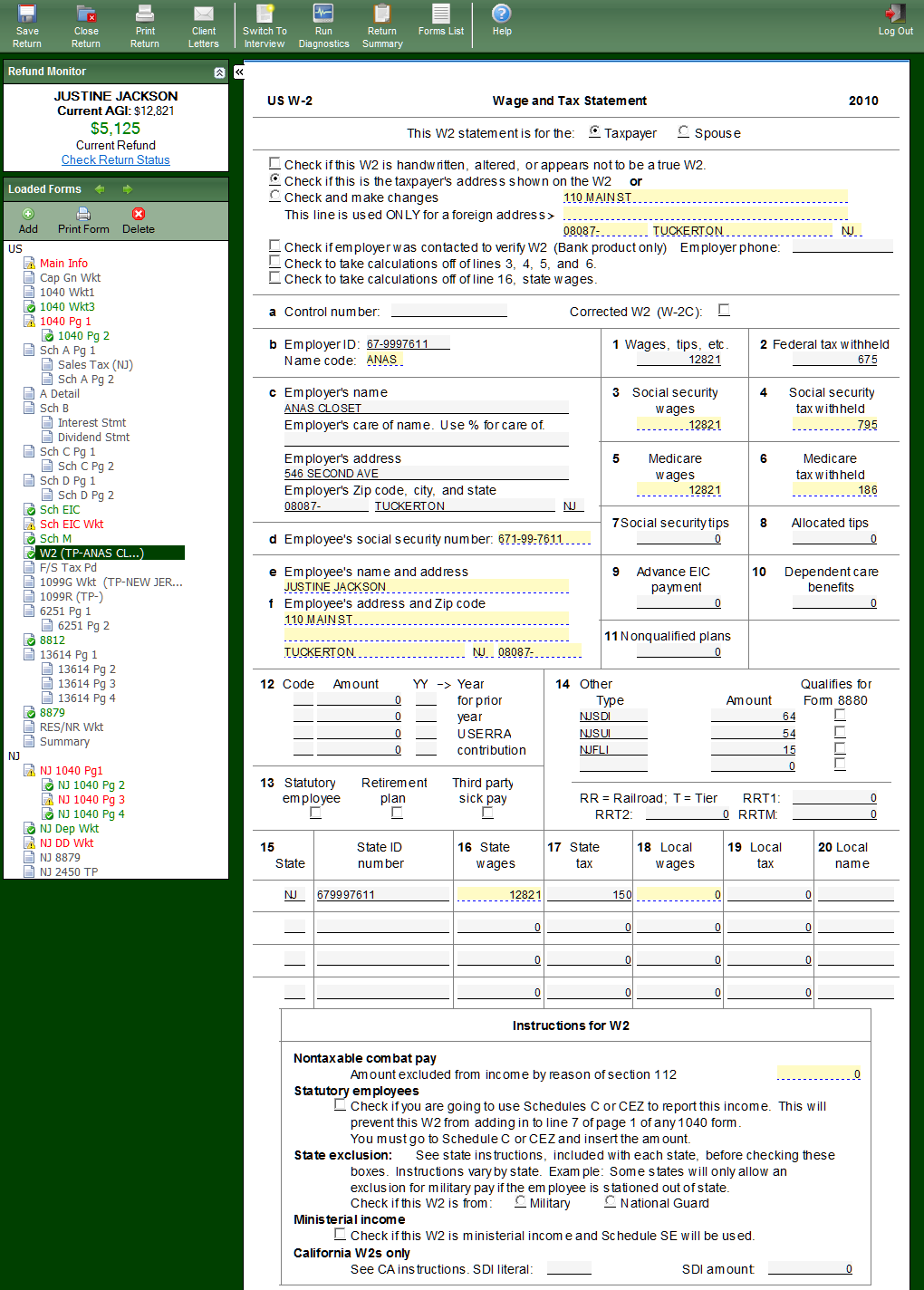Open the Forms List
This screenshot has width=924, height=1290.
pos(441,14)
